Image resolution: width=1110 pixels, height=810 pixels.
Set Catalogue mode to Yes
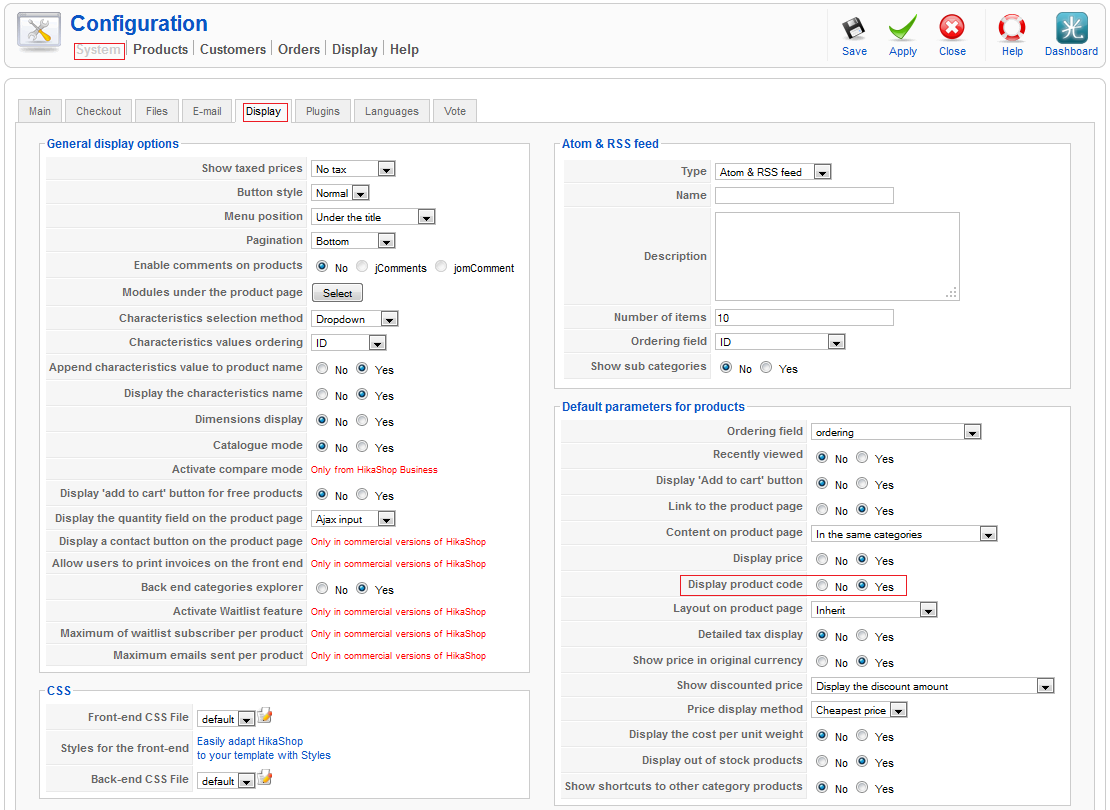click(362, 447)
